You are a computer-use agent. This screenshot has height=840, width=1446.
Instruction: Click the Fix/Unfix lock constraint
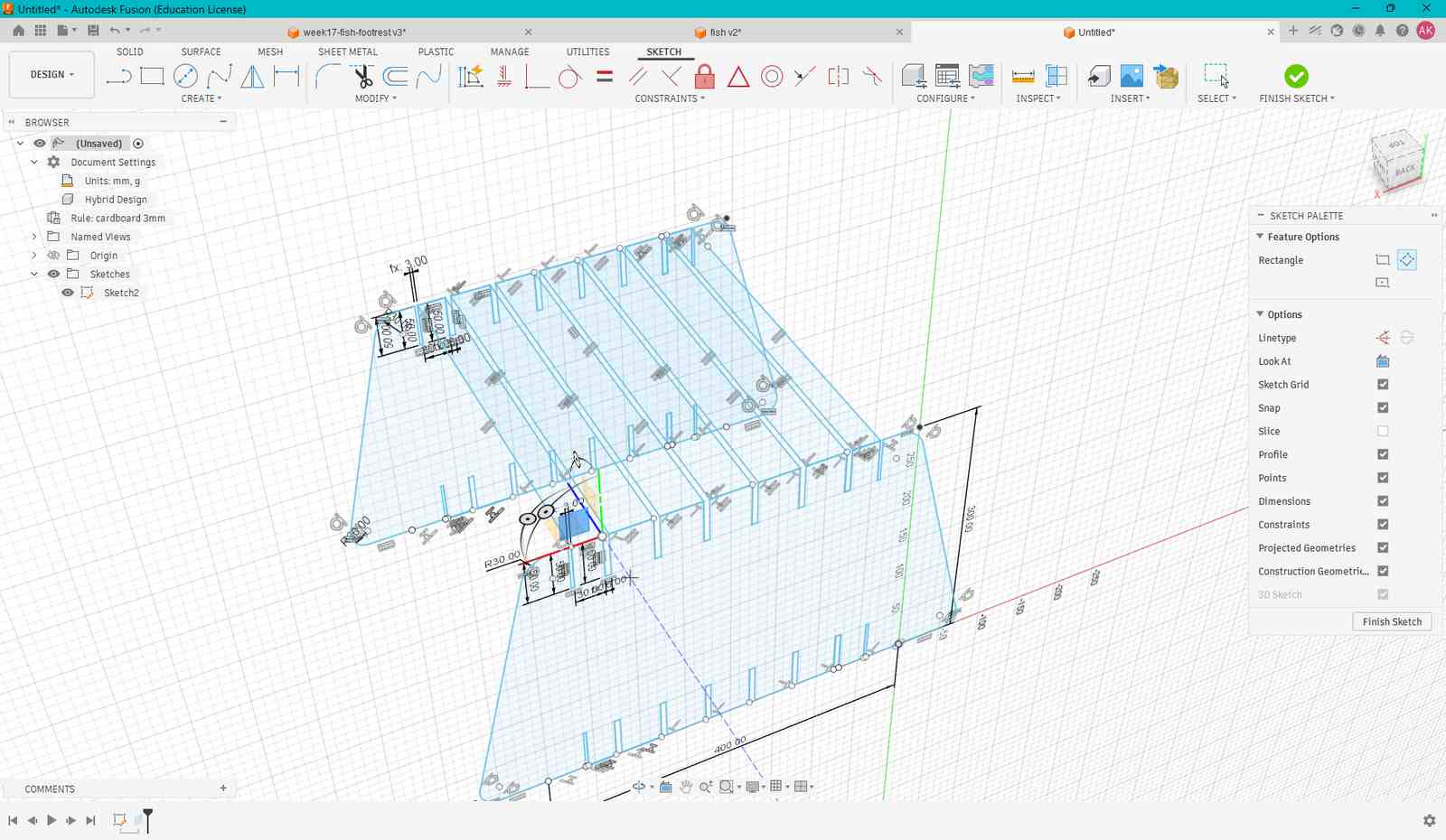[x=705, y=77]
